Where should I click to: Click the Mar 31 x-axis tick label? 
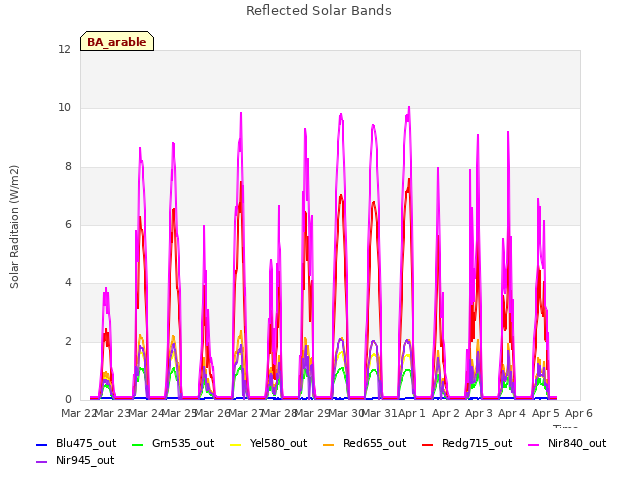click(379, 413)
